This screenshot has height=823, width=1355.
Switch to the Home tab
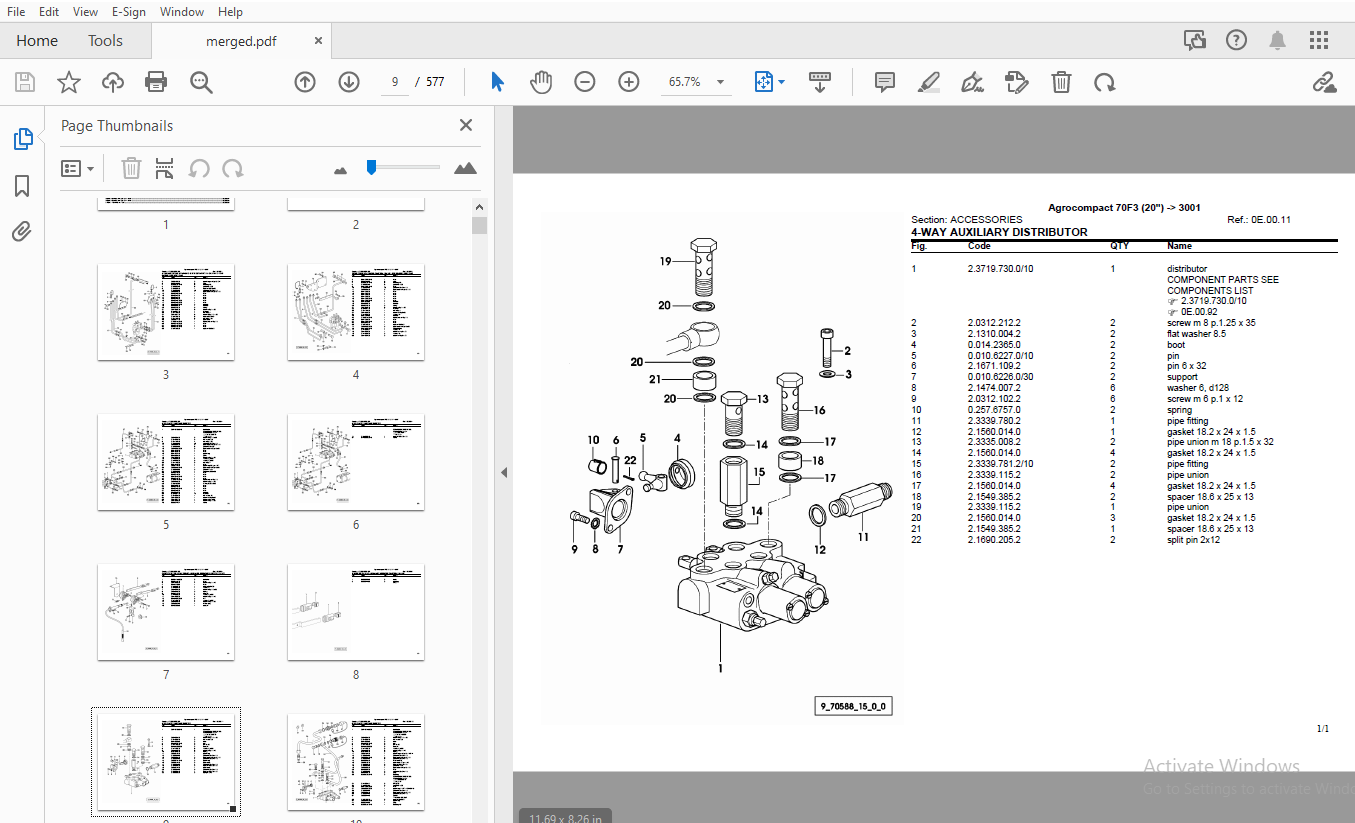tap(37, 41)
